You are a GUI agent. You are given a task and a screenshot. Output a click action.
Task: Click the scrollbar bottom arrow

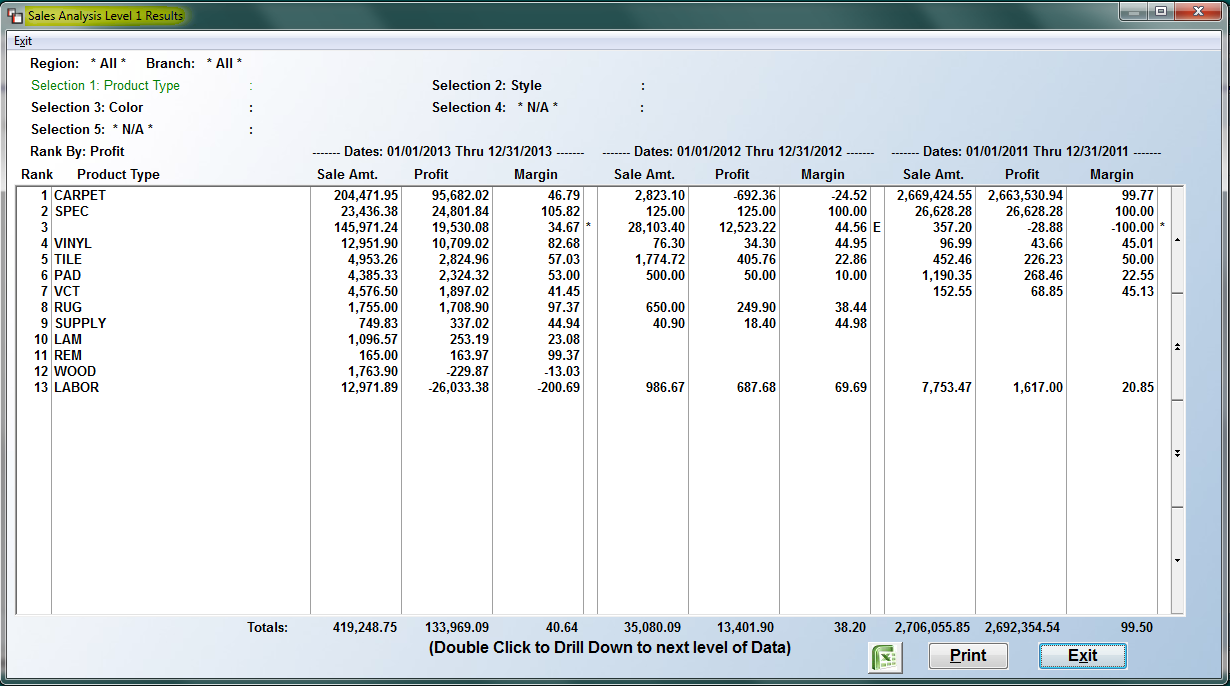point(1177,560)
